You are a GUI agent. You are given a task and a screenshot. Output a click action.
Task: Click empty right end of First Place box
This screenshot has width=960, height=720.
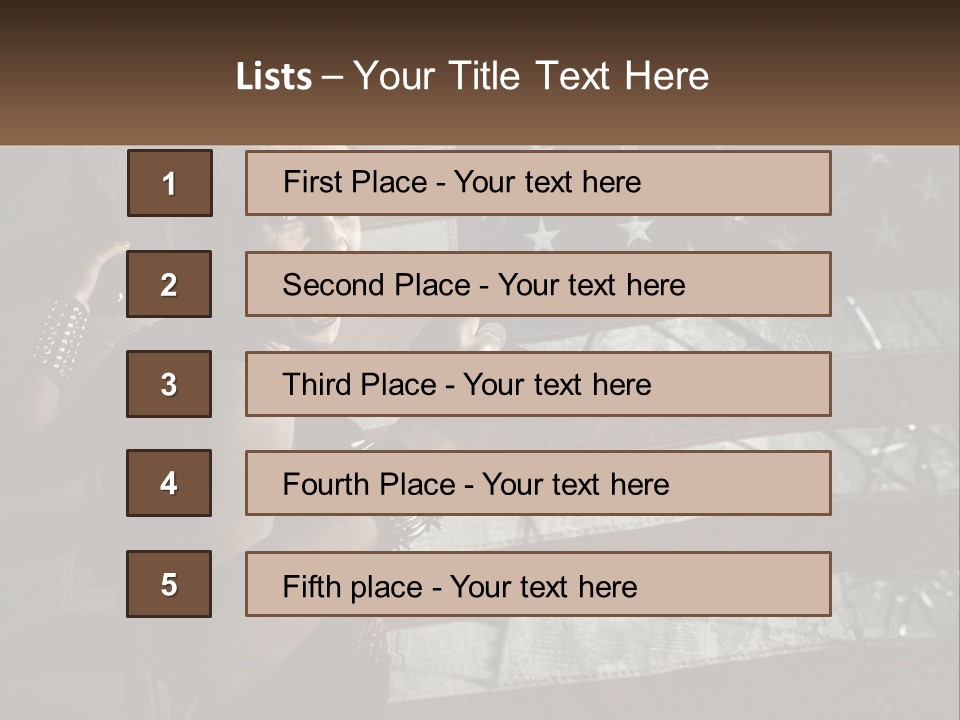tap(760, 183)
